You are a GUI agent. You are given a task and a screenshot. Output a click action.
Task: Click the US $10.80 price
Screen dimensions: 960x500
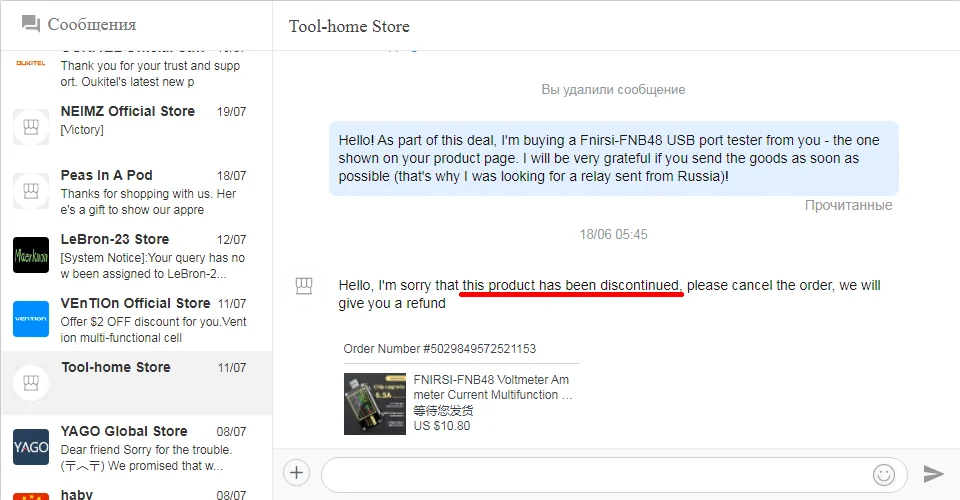(x=441, y=426)
